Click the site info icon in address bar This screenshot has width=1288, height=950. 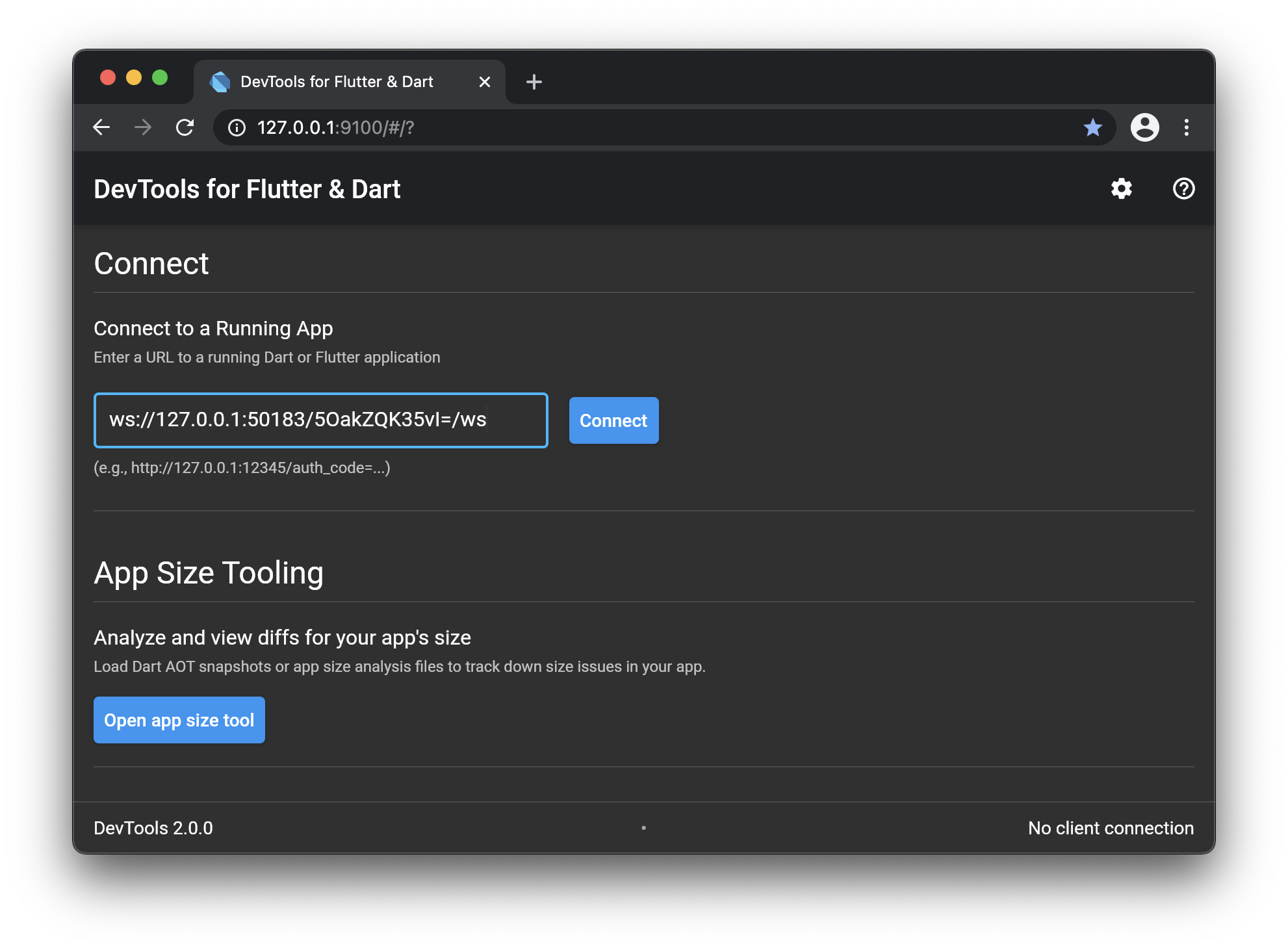(x=237, y=127)
